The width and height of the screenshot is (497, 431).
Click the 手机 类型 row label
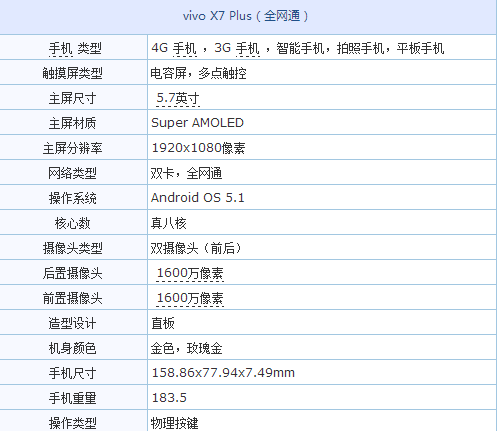[x=75, y=48]
